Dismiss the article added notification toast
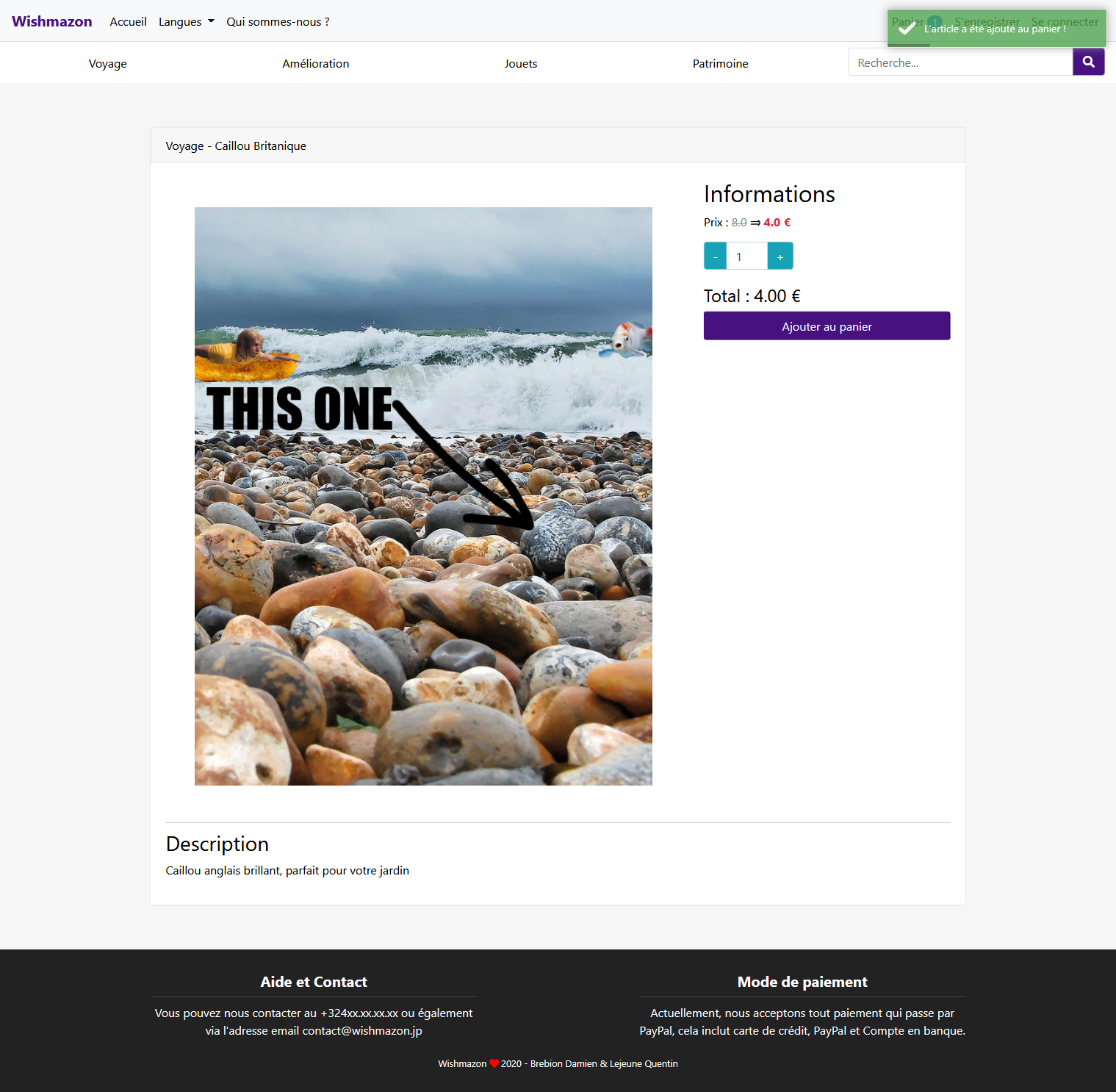Image resolution: width=1116 pixels, height=1092 pixels. (996, 29)
